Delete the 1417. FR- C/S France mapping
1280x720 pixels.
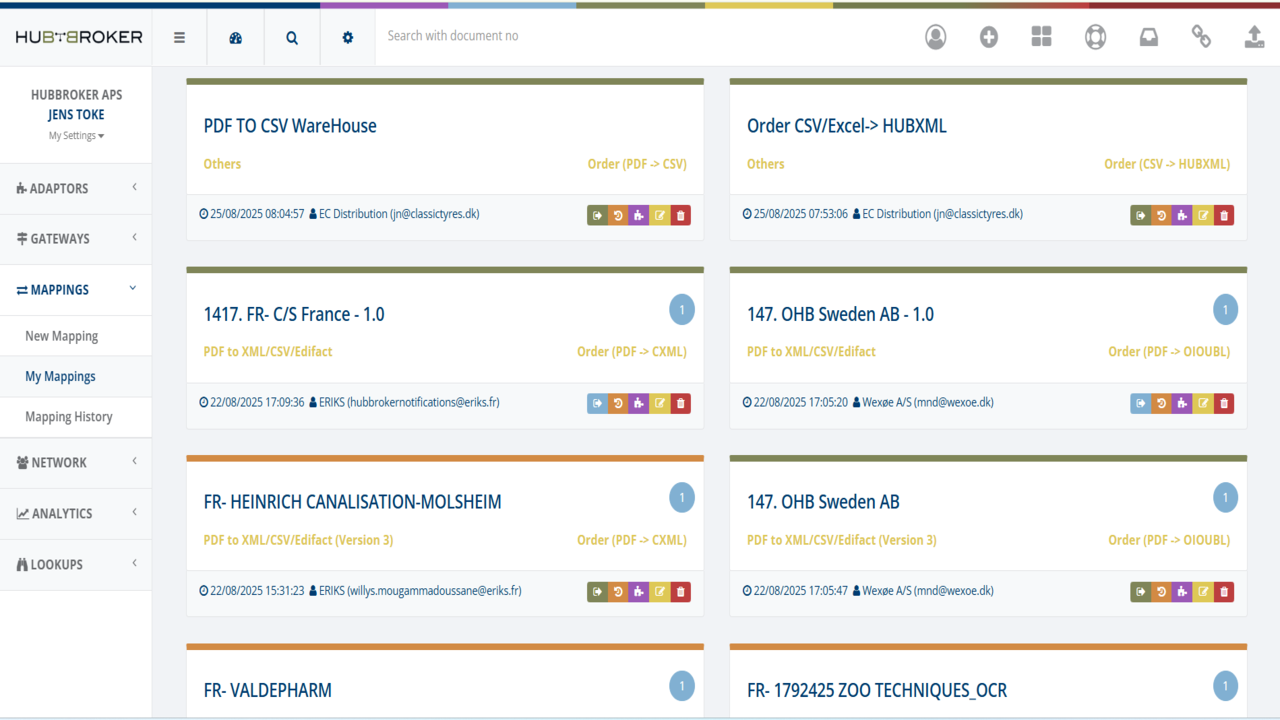(681, 403)
